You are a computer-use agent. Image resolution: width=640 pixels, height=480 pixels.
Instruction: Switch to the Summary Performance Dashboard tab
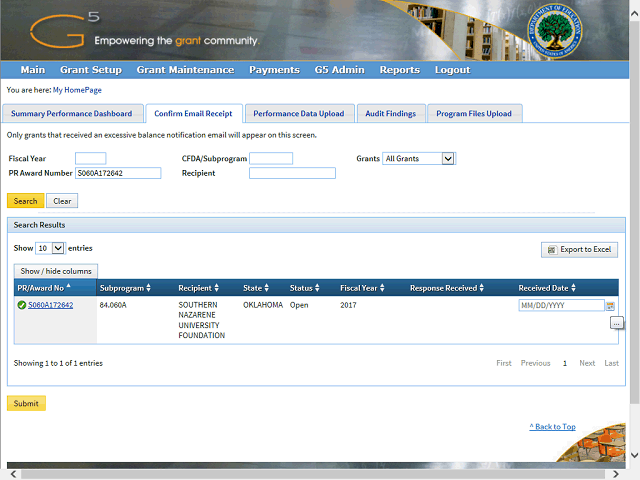click(x=72, y=113)
